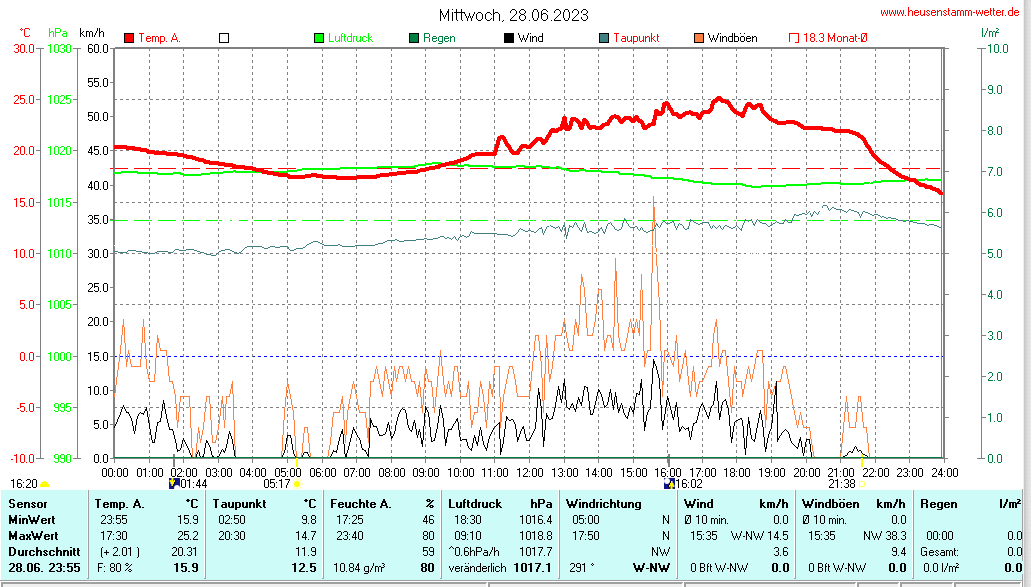Select the Luftdruck hPa column header
Screen dimensions: 1034x587
click(x=500, y=503)
